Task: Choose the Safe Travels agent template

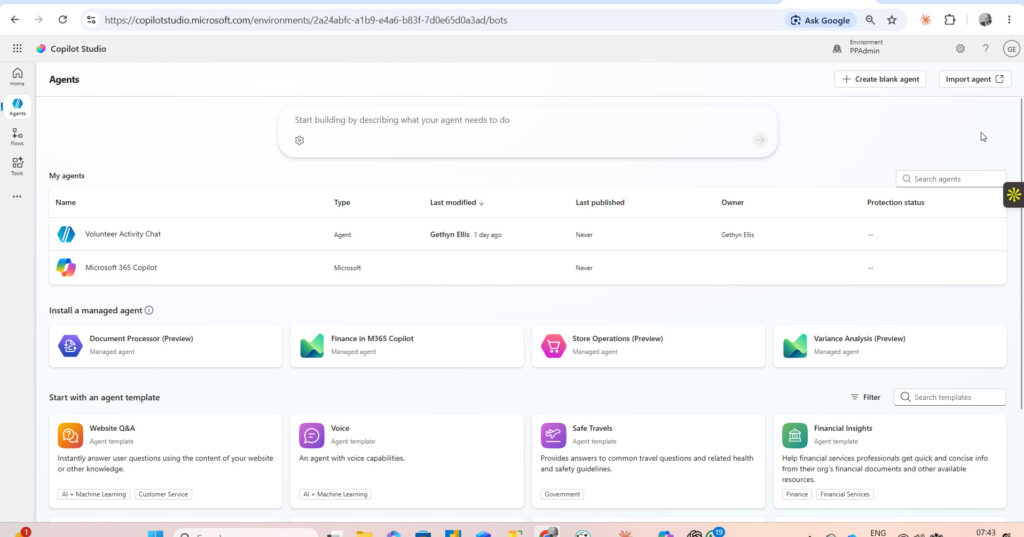Action: tap(648, 461)
